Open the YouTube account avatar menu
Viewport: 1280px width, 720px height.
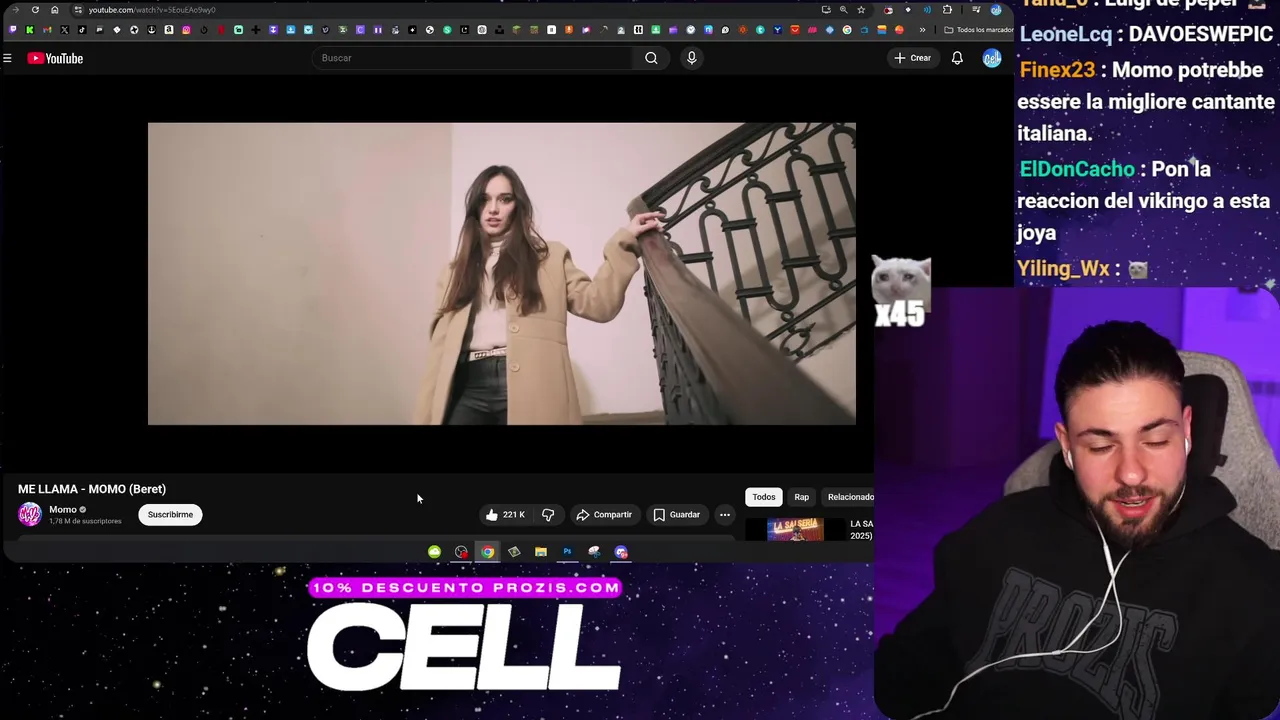991,58
